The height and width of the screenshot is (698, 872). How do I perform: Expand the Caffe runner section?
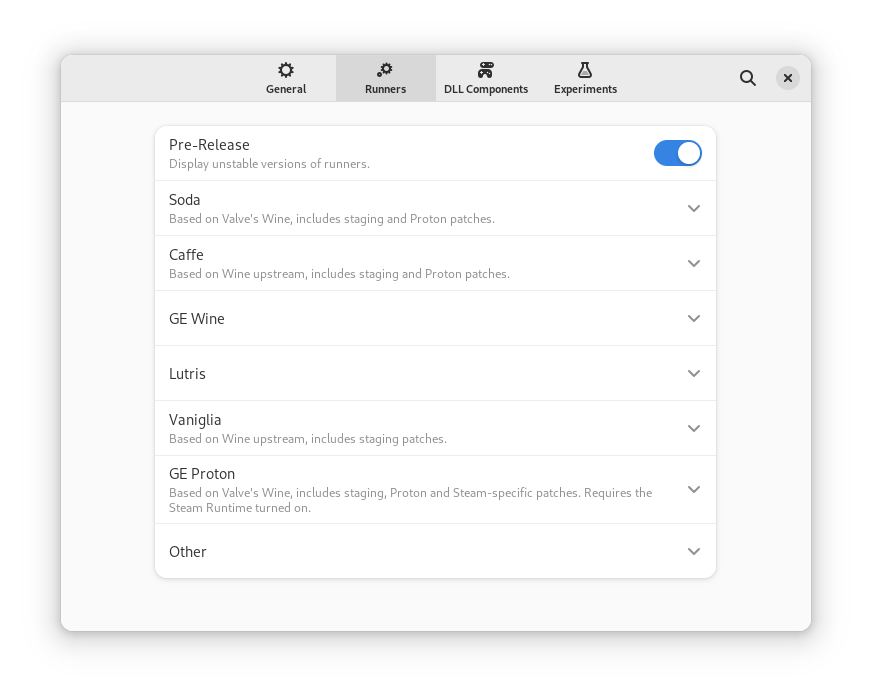pyautogui.click(x=694, y=263)
